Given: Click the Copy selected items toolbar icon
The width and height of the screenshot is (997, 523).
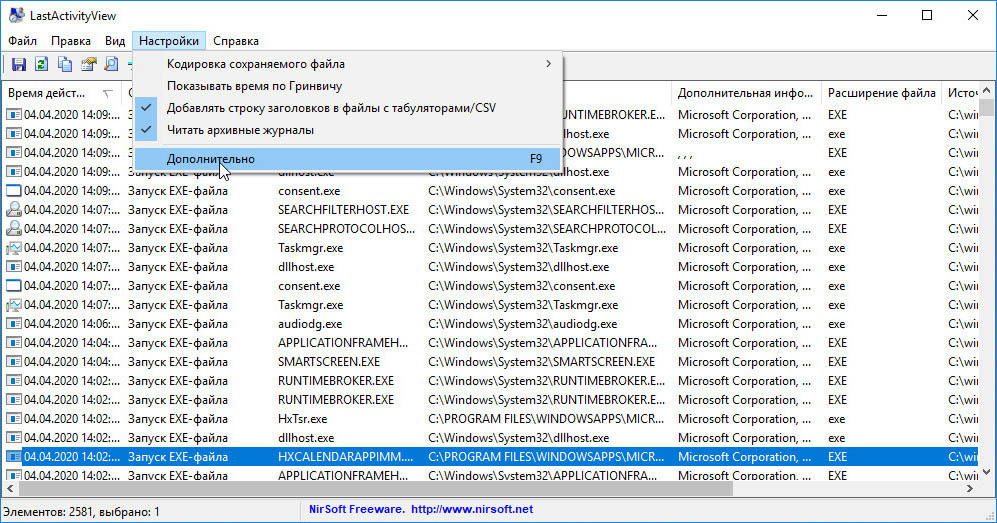Looking at the screenshot, I should pyautogui.click(x=65, y=64).
